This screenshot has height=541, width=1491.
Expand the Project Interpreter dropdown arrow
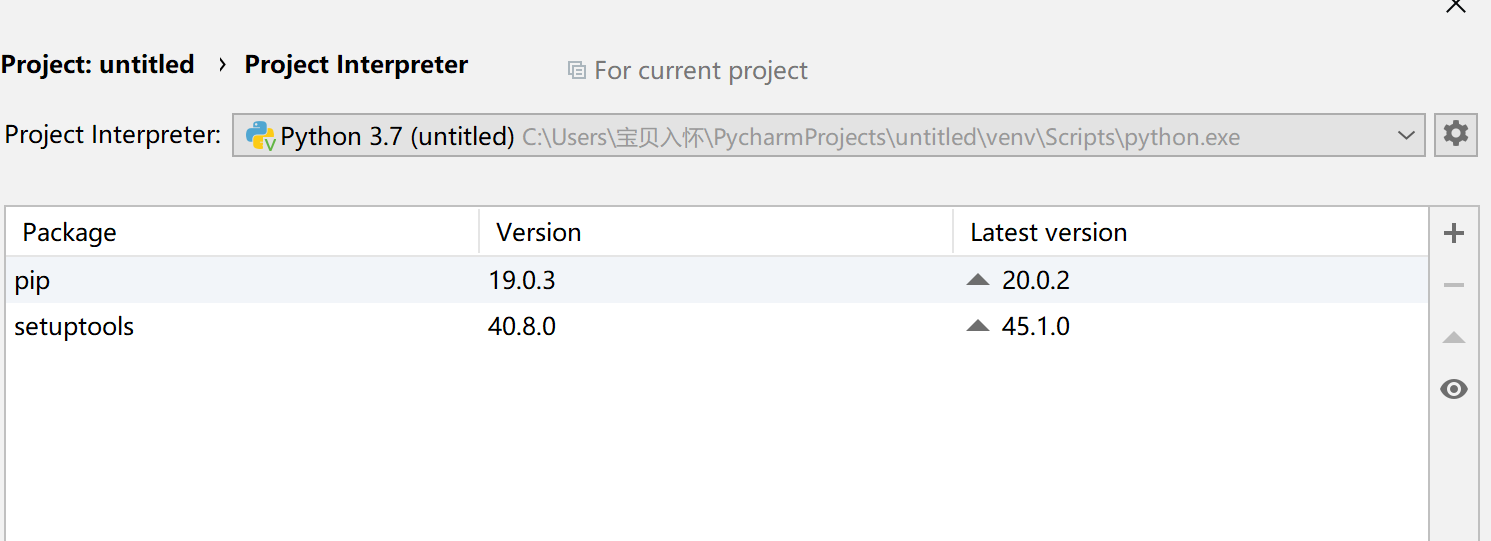(x=1406, y=136)
